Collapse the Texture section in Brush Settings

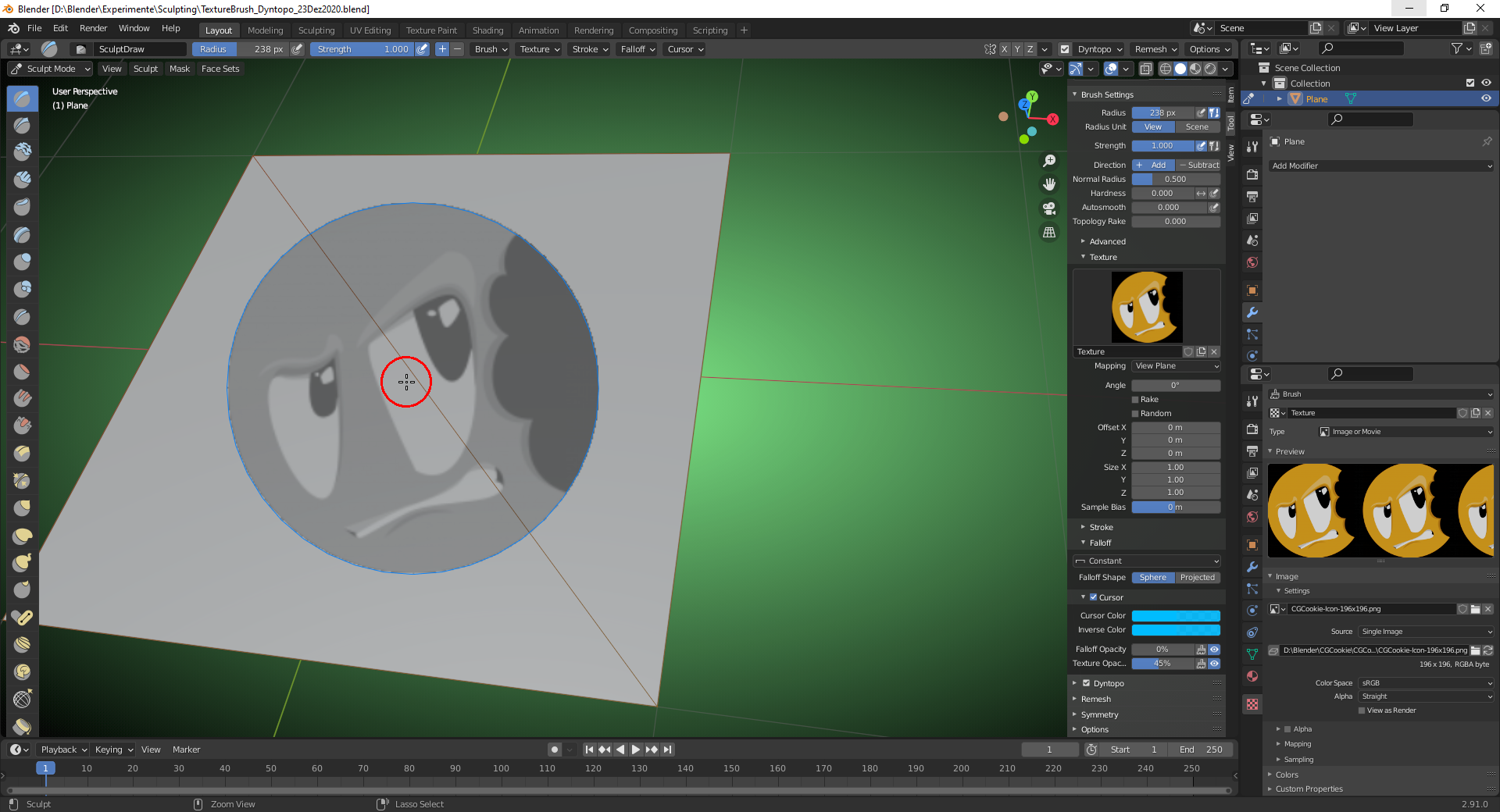click(x=1102, y=257)
